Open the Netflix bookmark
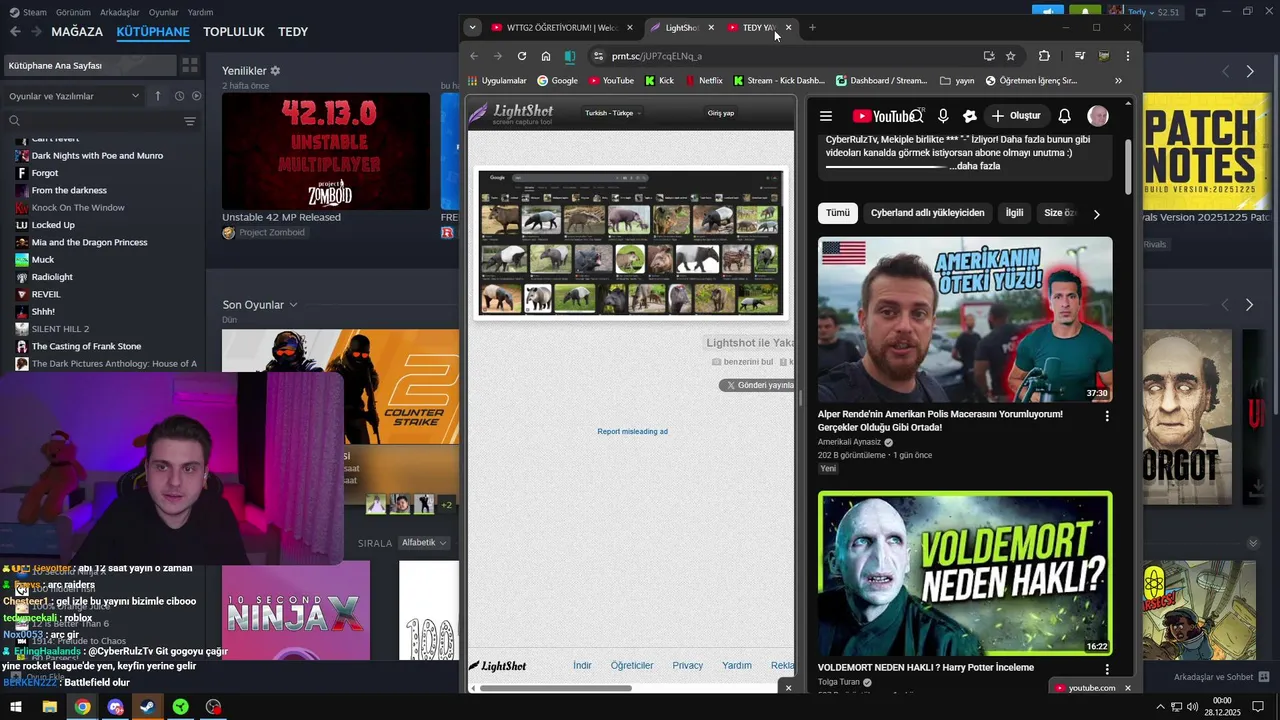The width and height of the screenshot is (1280, 720). tap(703, 81)
